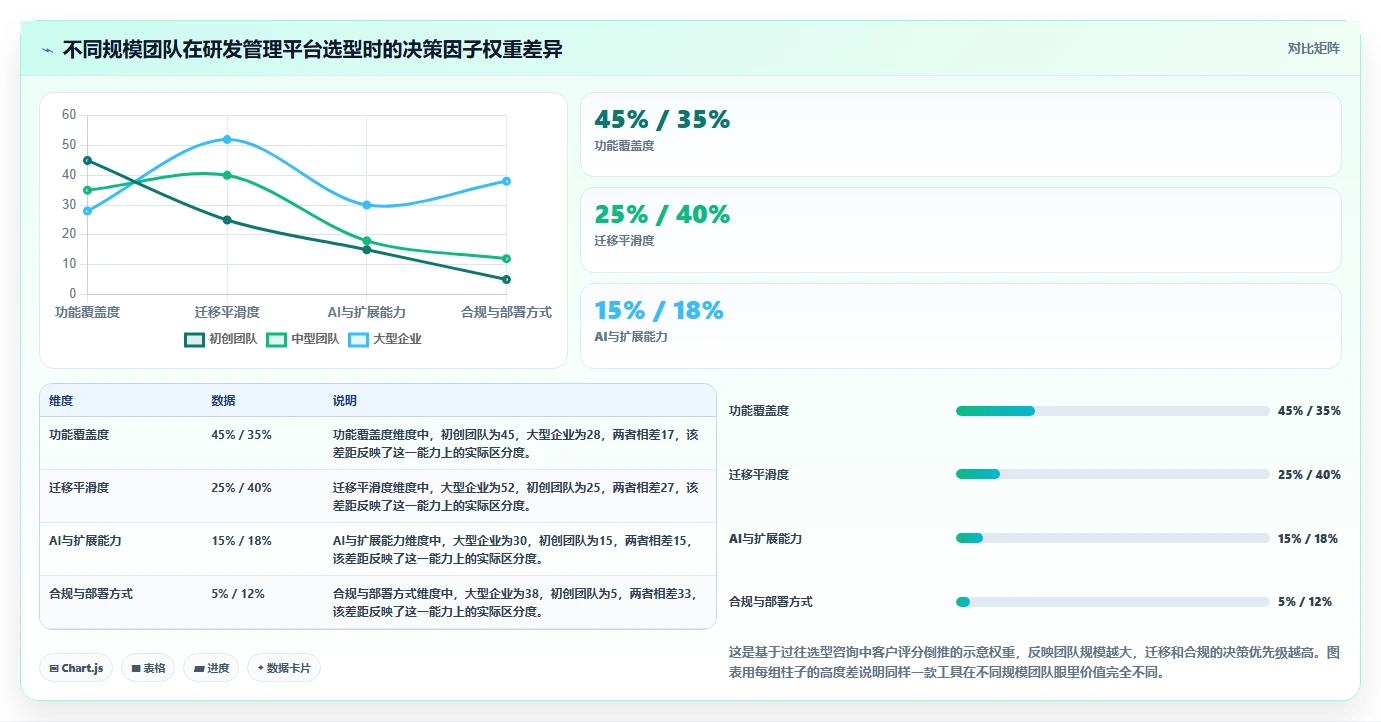Select the 迁移平滑度 table row name
Viewport: 1381px width, 722px height.
click(x=79, y=488)
